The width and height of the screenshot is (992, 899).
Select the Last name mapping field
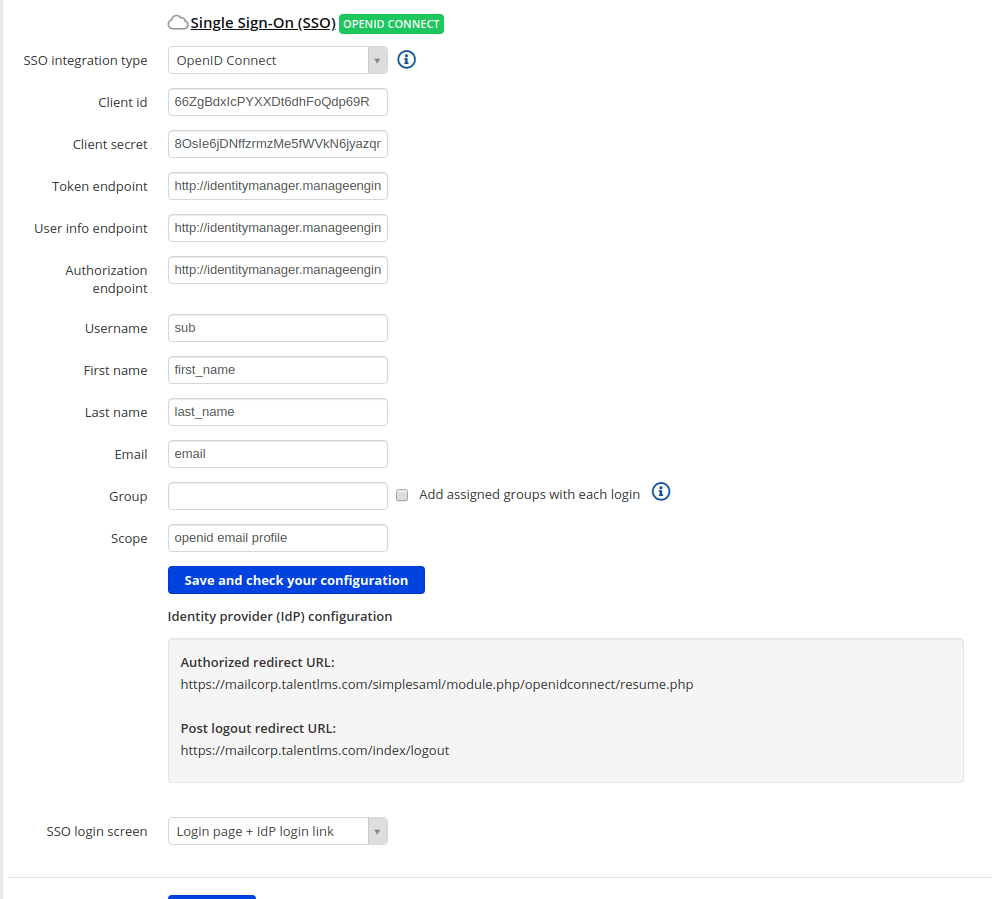(277, 412)
